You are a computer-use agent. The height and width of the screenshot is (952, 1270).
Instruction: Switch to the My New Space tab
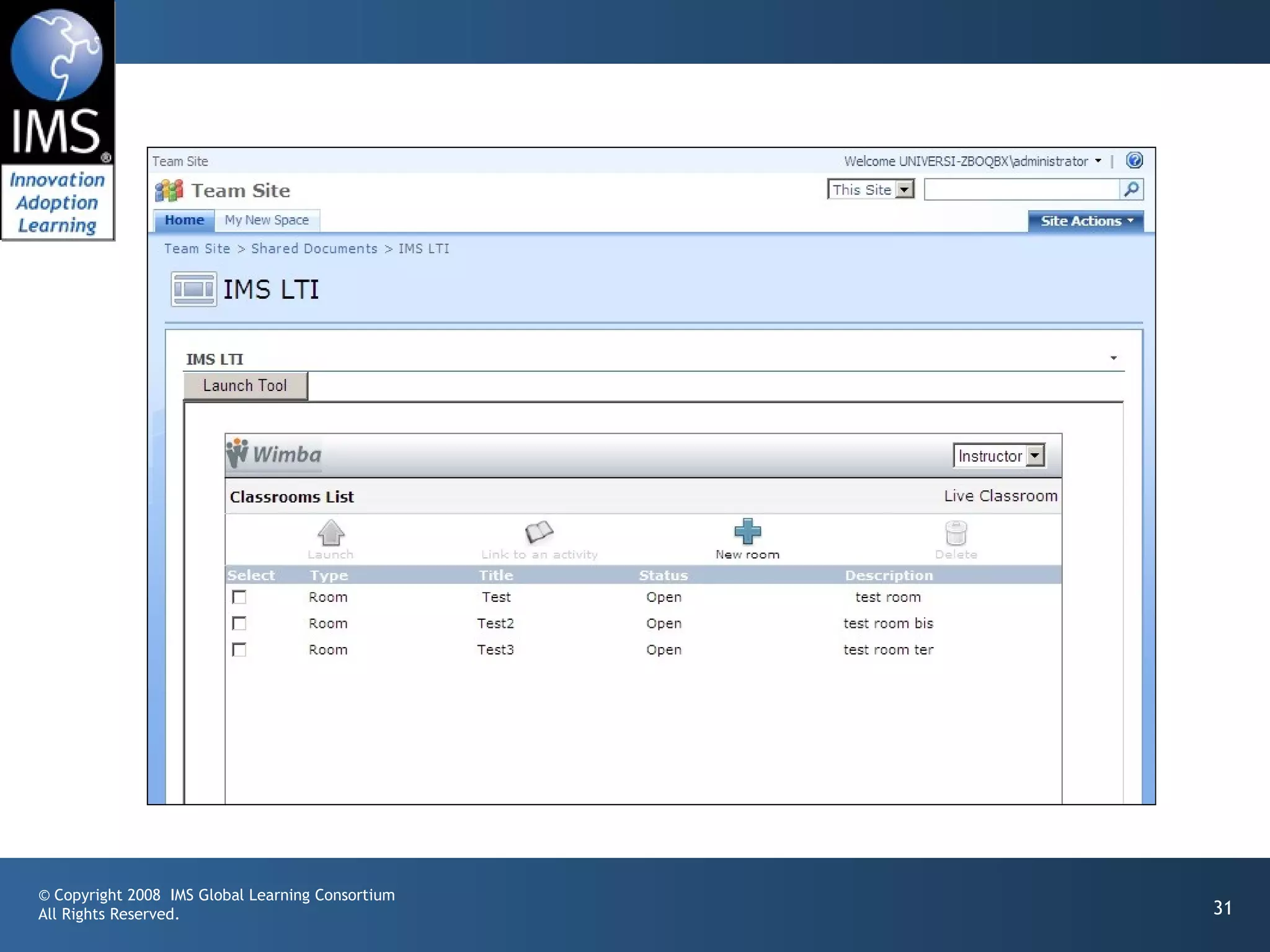click(267, 220)
